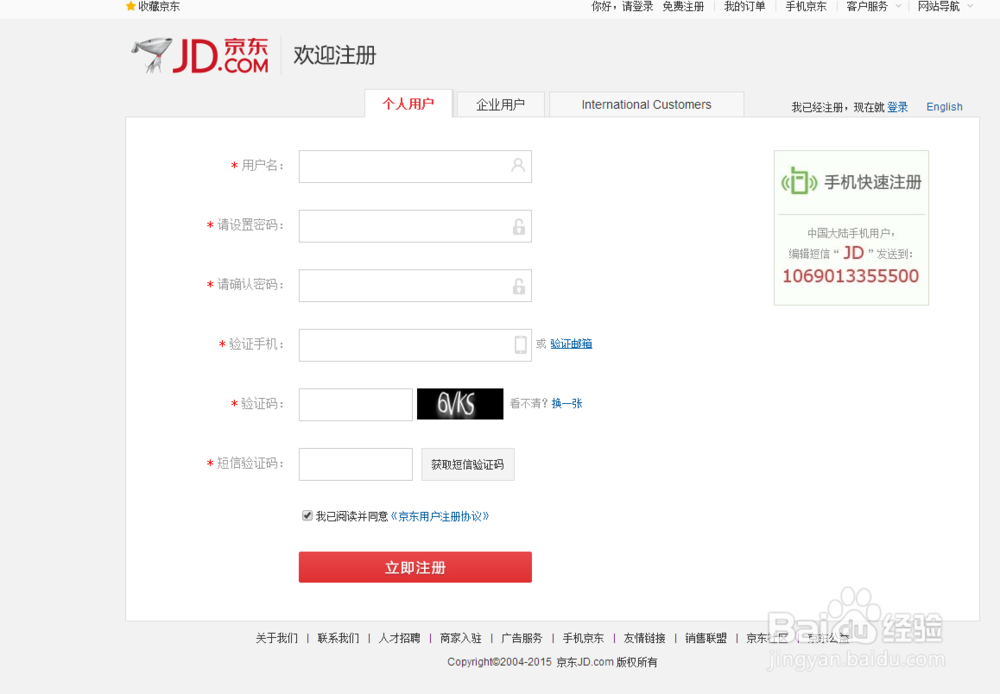Click the JD.com logo

tap(198, 55)
